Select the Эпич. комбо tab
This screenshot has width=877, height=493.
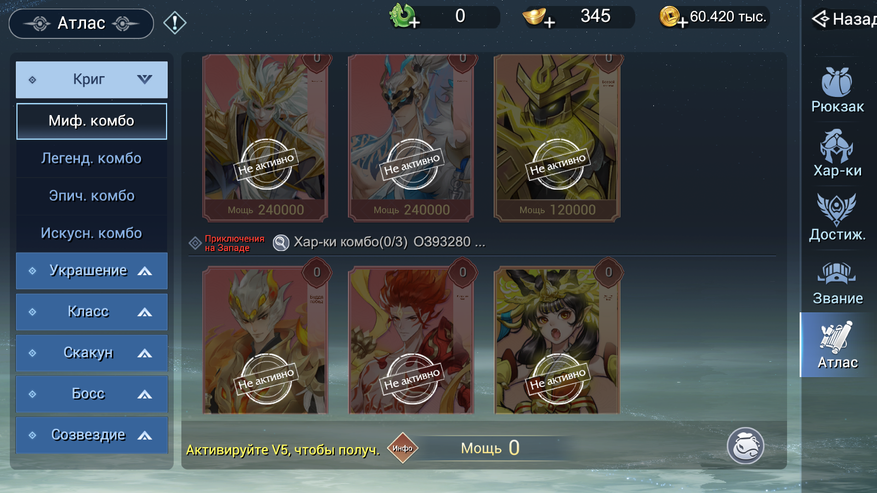tap(91, 196)
